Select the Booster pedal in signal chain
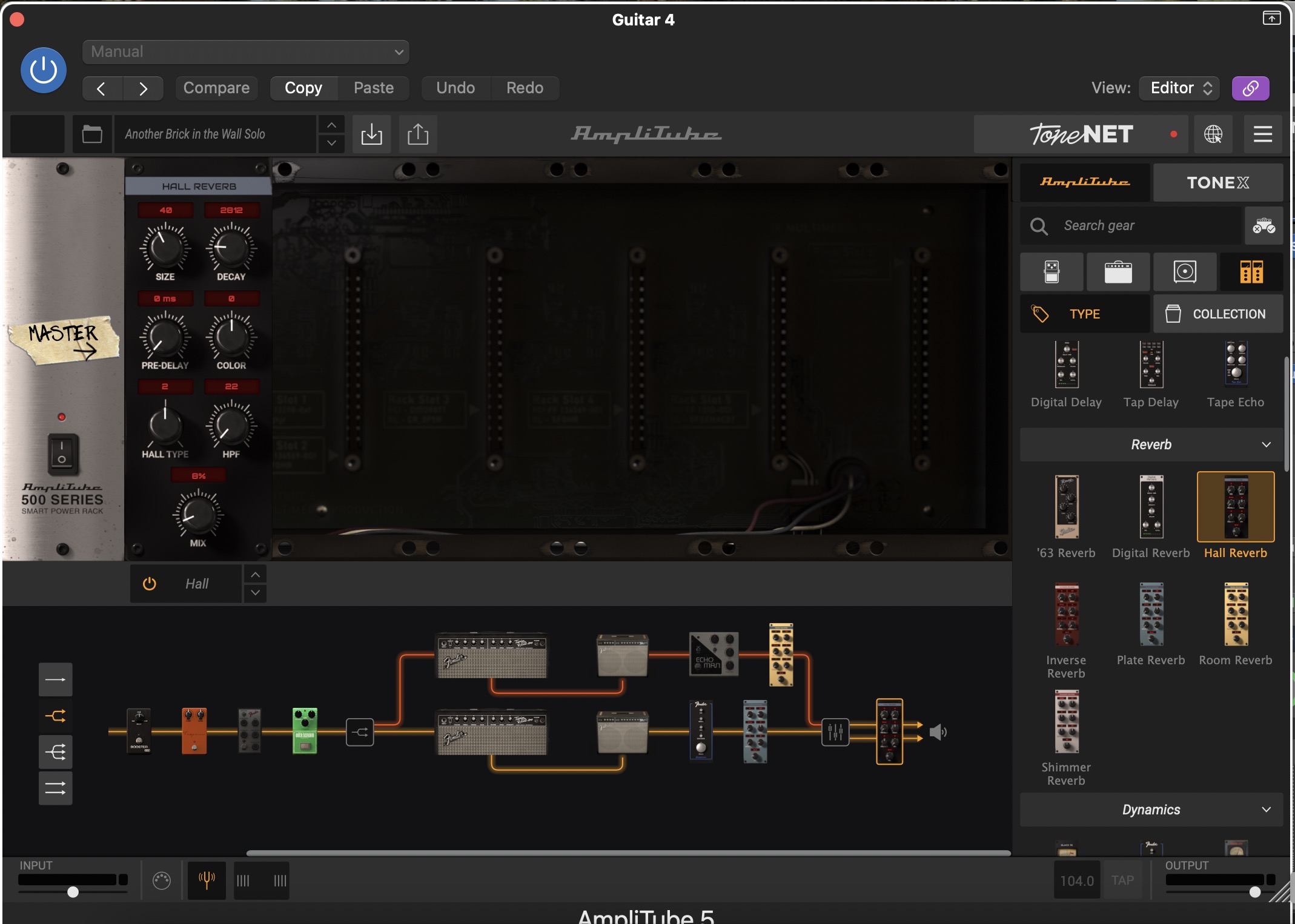This screenshot has height=924, width=1295. tap(139, 731)
